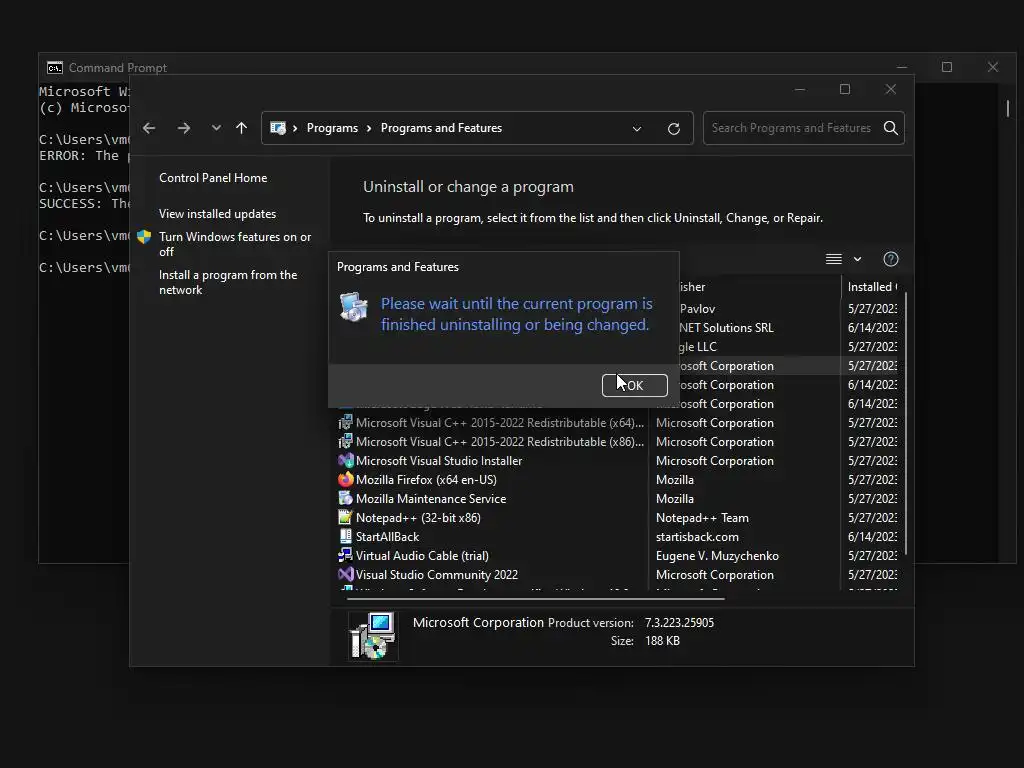
Task: Click startisback.com publisher cell
Action: point(697,536)
